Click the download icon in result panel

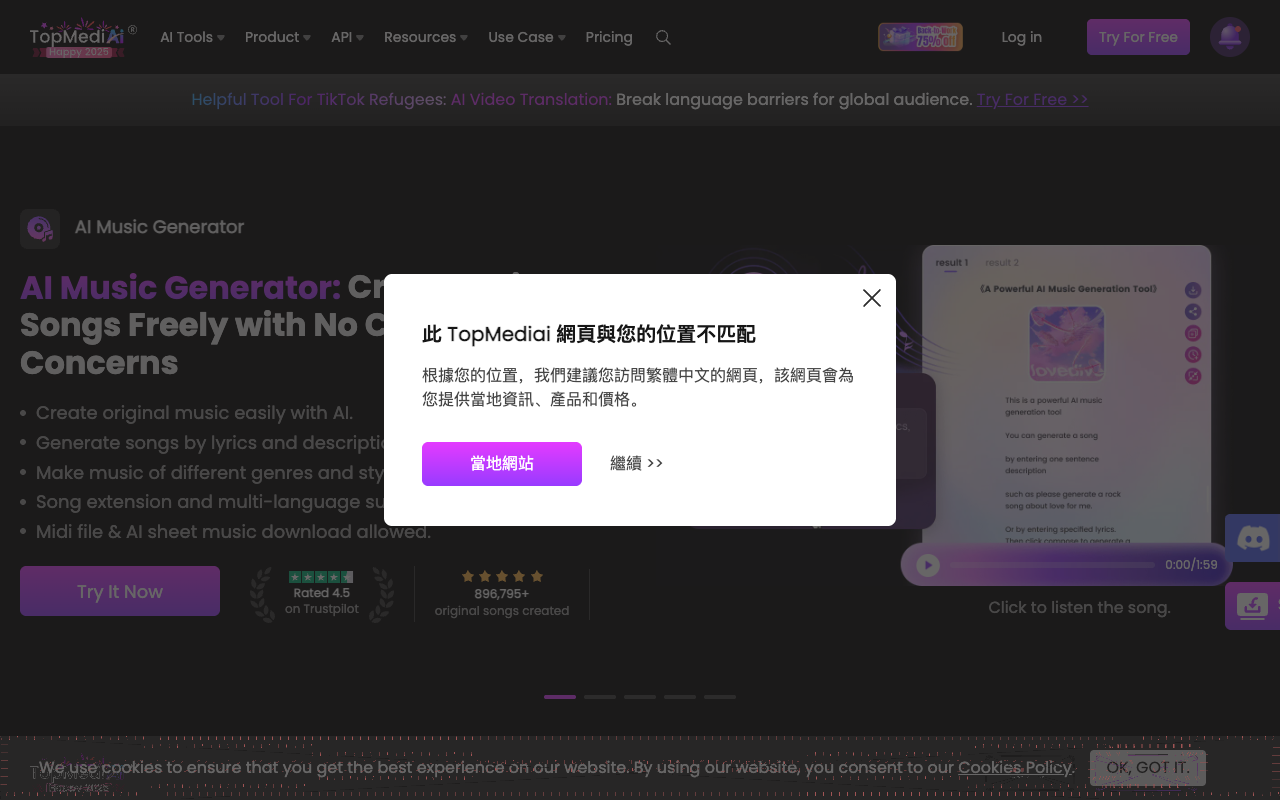click(1193, 290)
